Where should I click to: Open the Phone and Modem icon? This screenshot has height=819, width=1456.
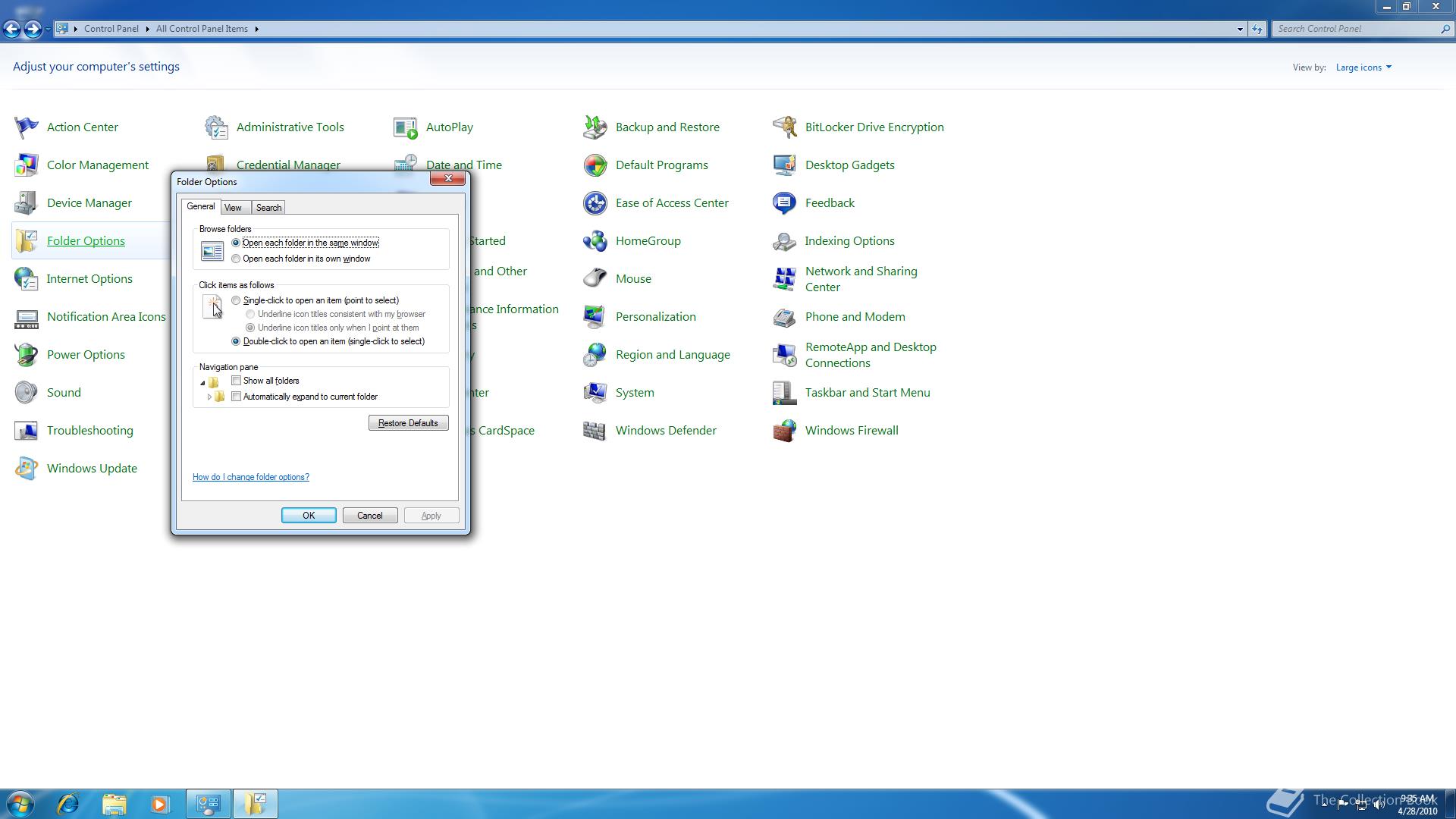(x=785, y=316)
